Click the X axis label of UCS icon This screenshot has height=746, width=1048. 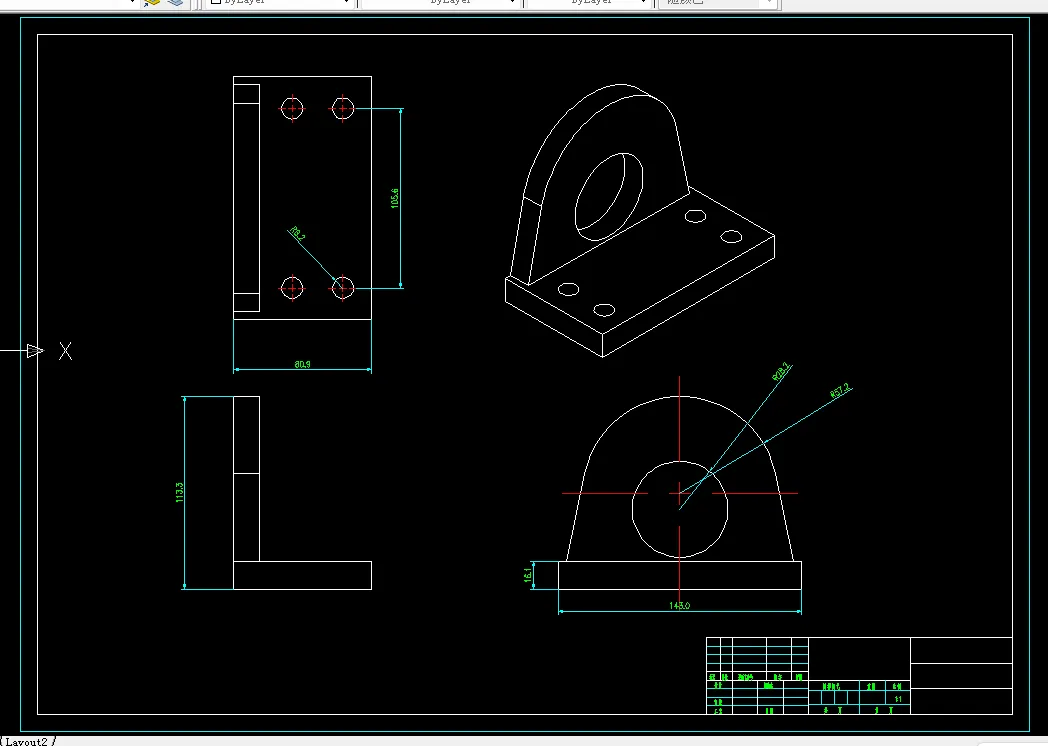[66, 351]
